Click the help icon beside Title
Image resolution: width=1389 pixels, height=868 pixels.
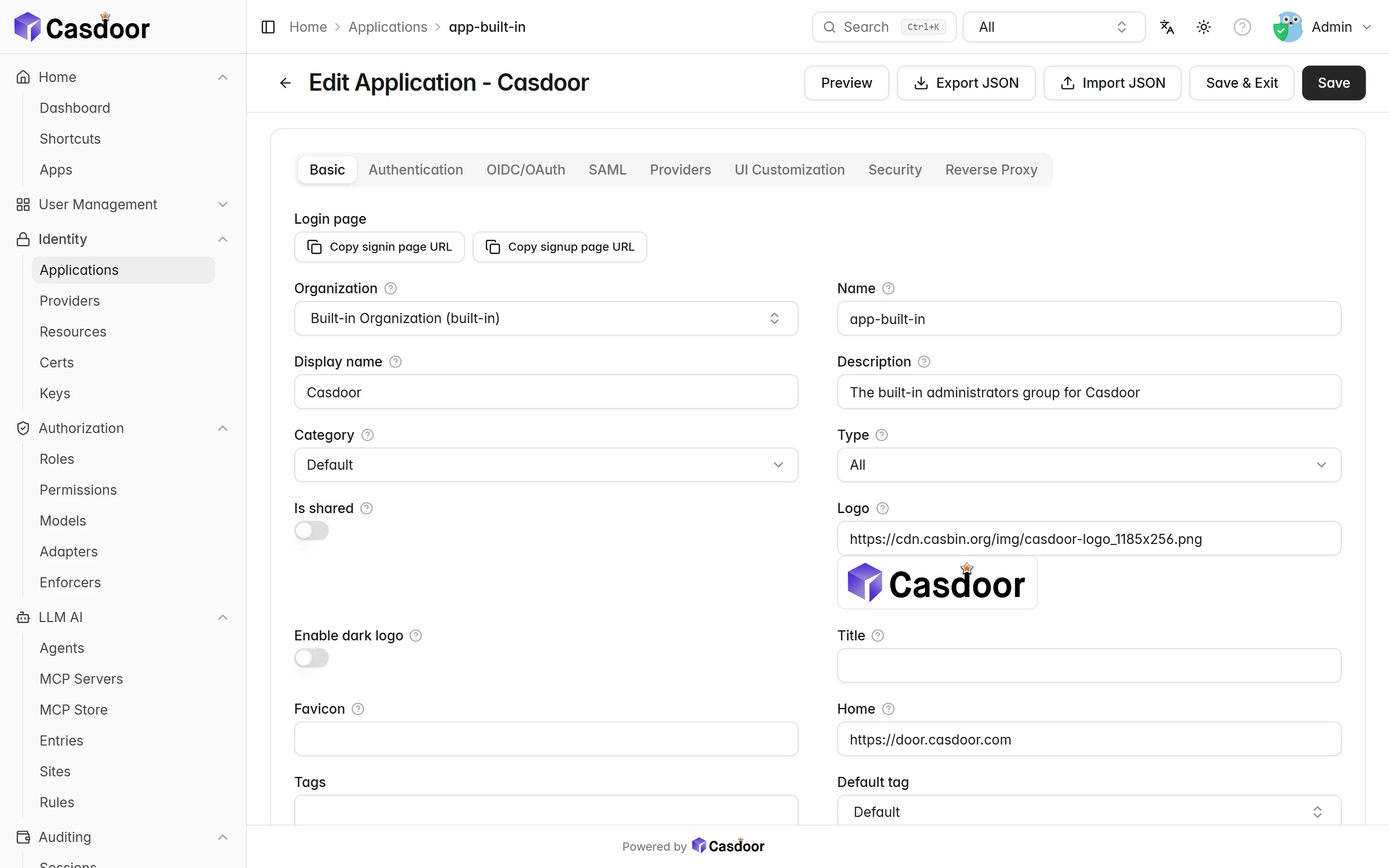(x=878, y=636)
